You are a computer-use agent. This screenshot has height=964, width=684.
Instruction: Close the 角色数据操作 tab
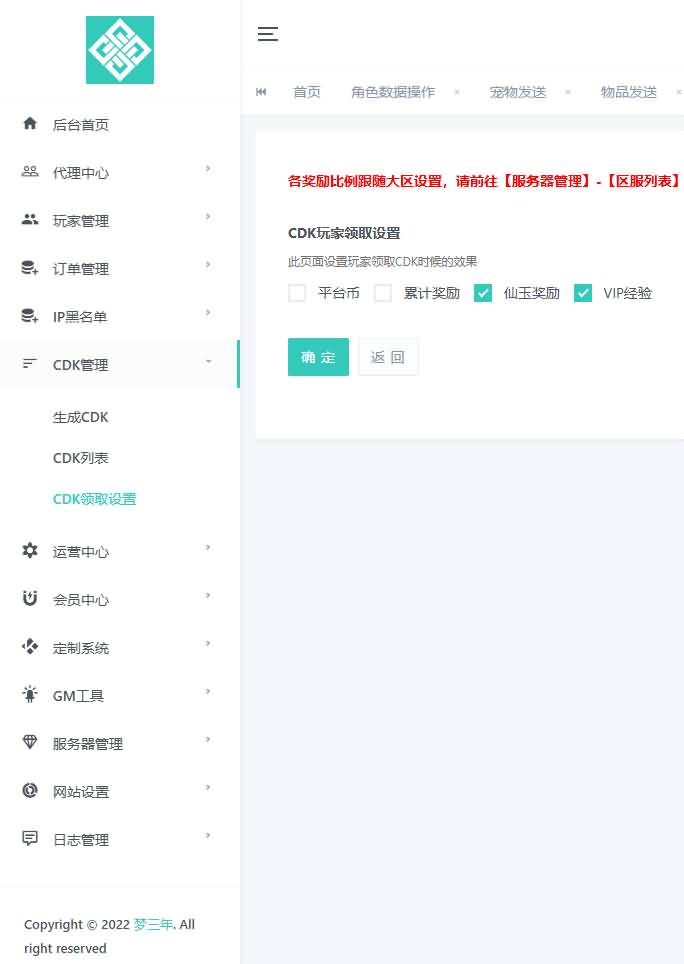457,92
